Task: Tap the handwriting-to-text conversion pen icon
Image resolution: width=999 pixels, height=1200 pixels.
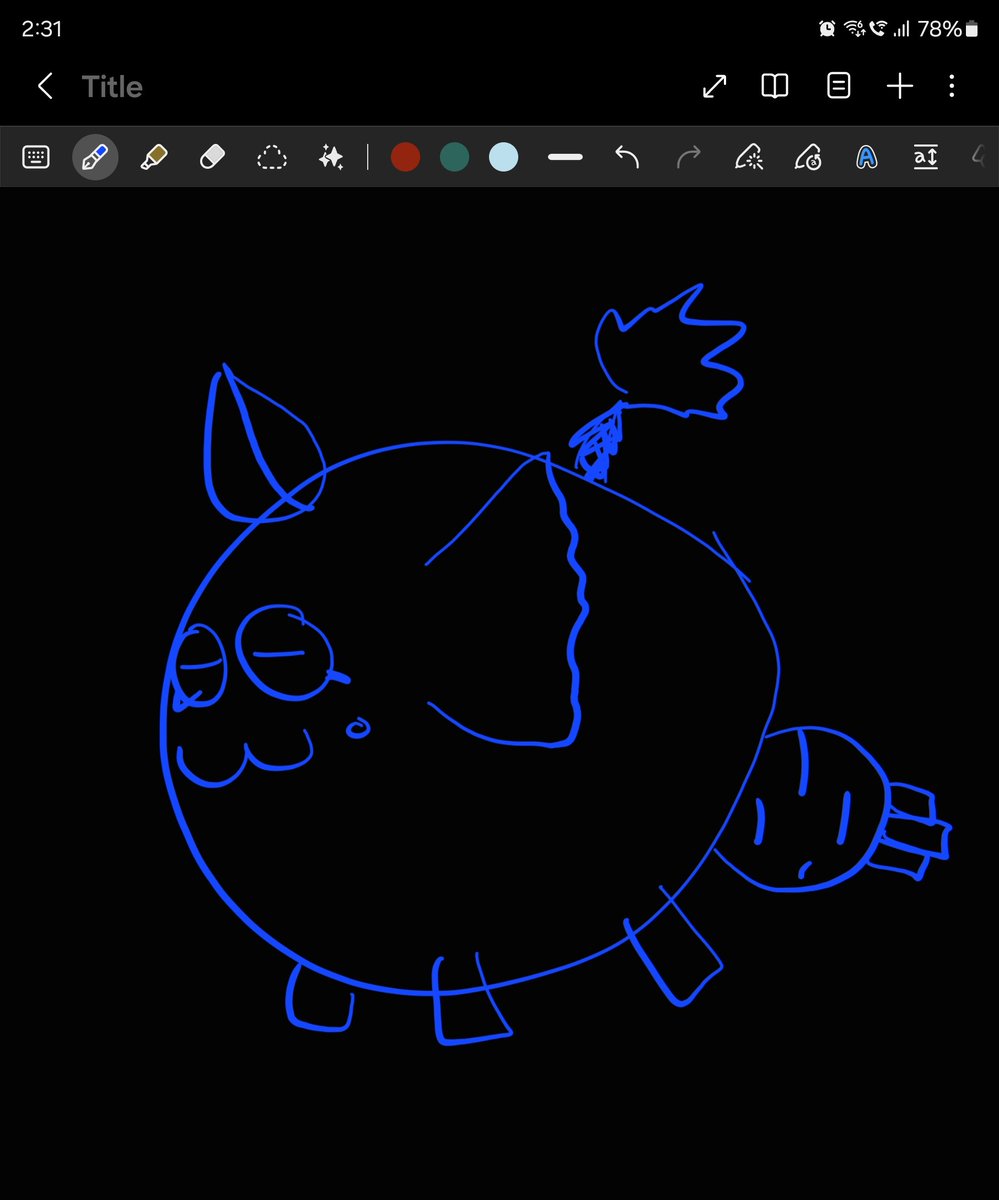Action: click(x=808, y=157)
